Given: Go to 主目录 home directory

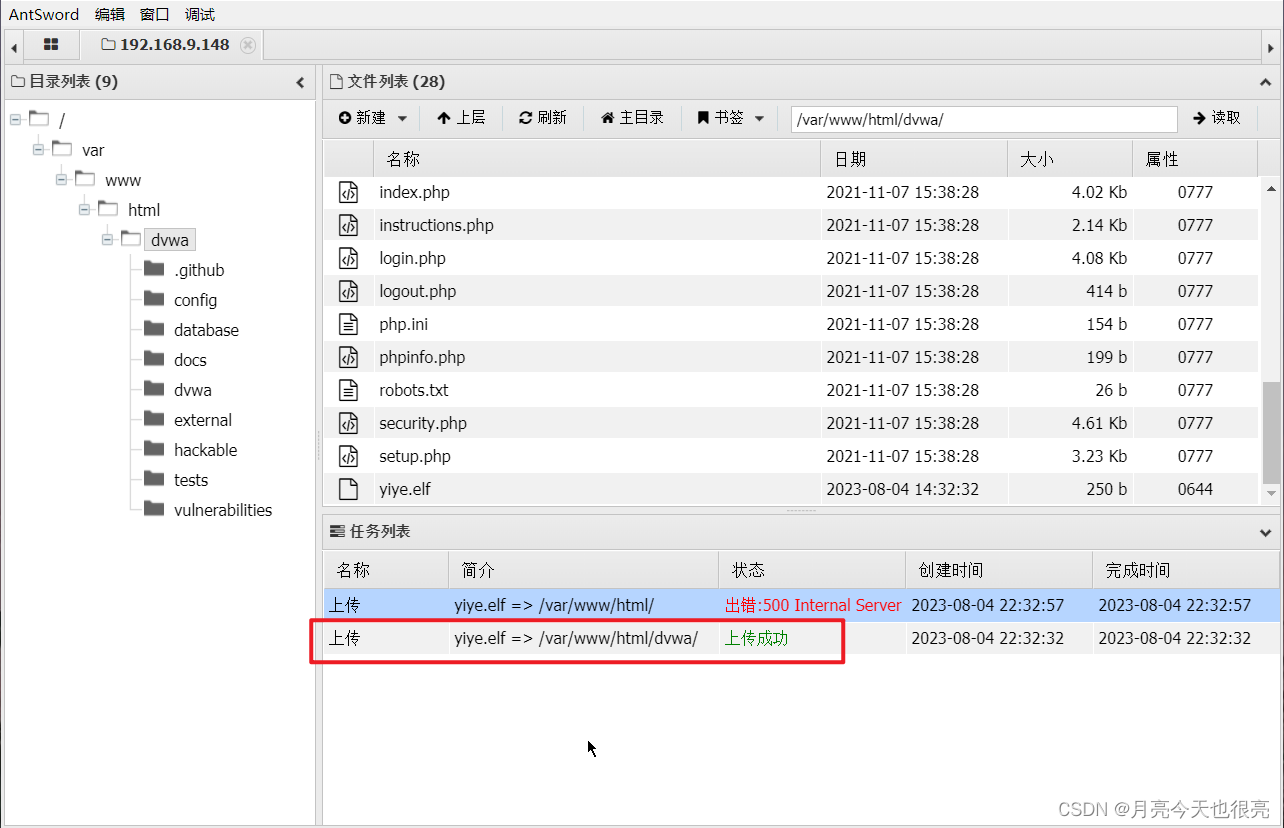Looking at the screenshot, I should (632, 118).
